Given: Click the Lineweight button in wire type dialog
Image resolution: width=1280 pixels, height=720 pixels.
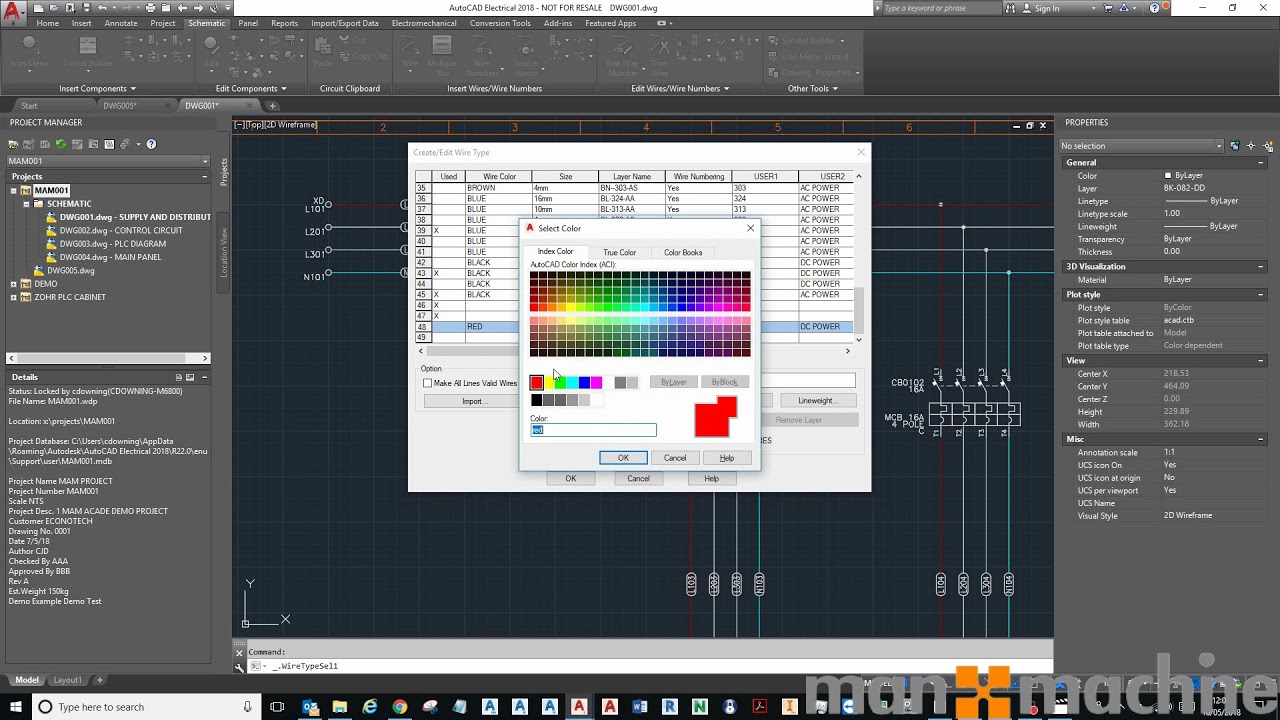Looking at the screenshot, I should click(816, 401).
